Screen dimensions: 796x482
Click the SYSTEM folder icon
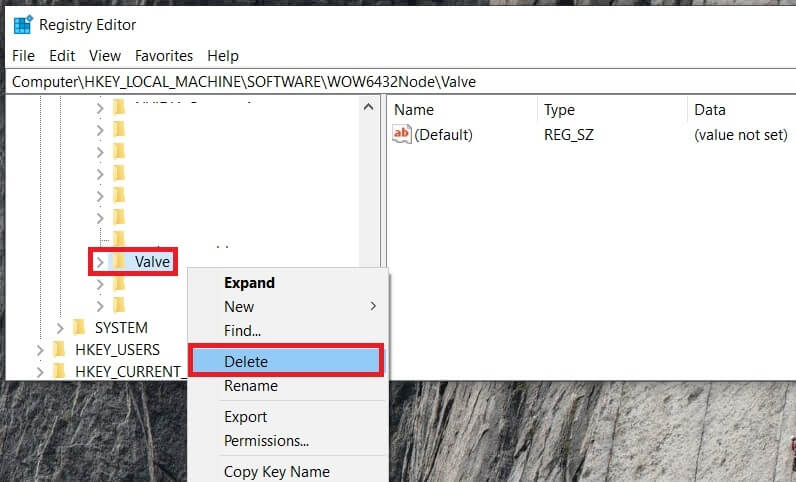[79, 328]
